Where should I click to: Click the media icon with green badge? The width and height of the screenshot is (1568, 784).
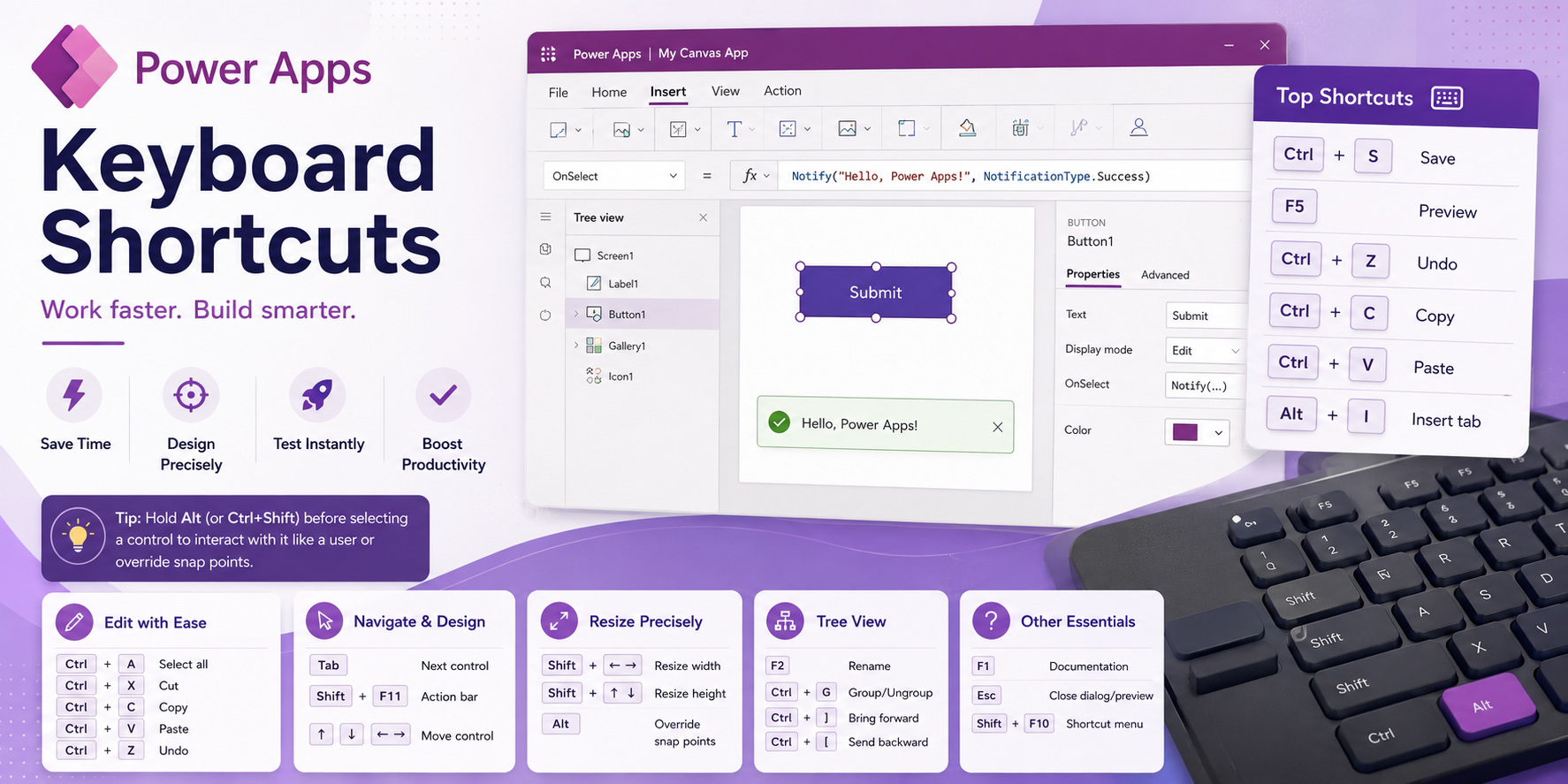[x=621, y=130]
